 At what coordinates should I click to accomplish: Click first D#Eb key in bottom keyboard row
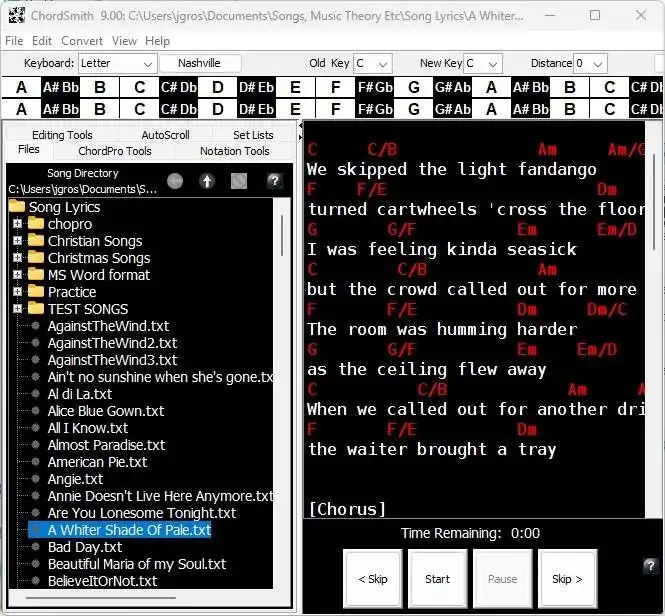pos(257,109)
